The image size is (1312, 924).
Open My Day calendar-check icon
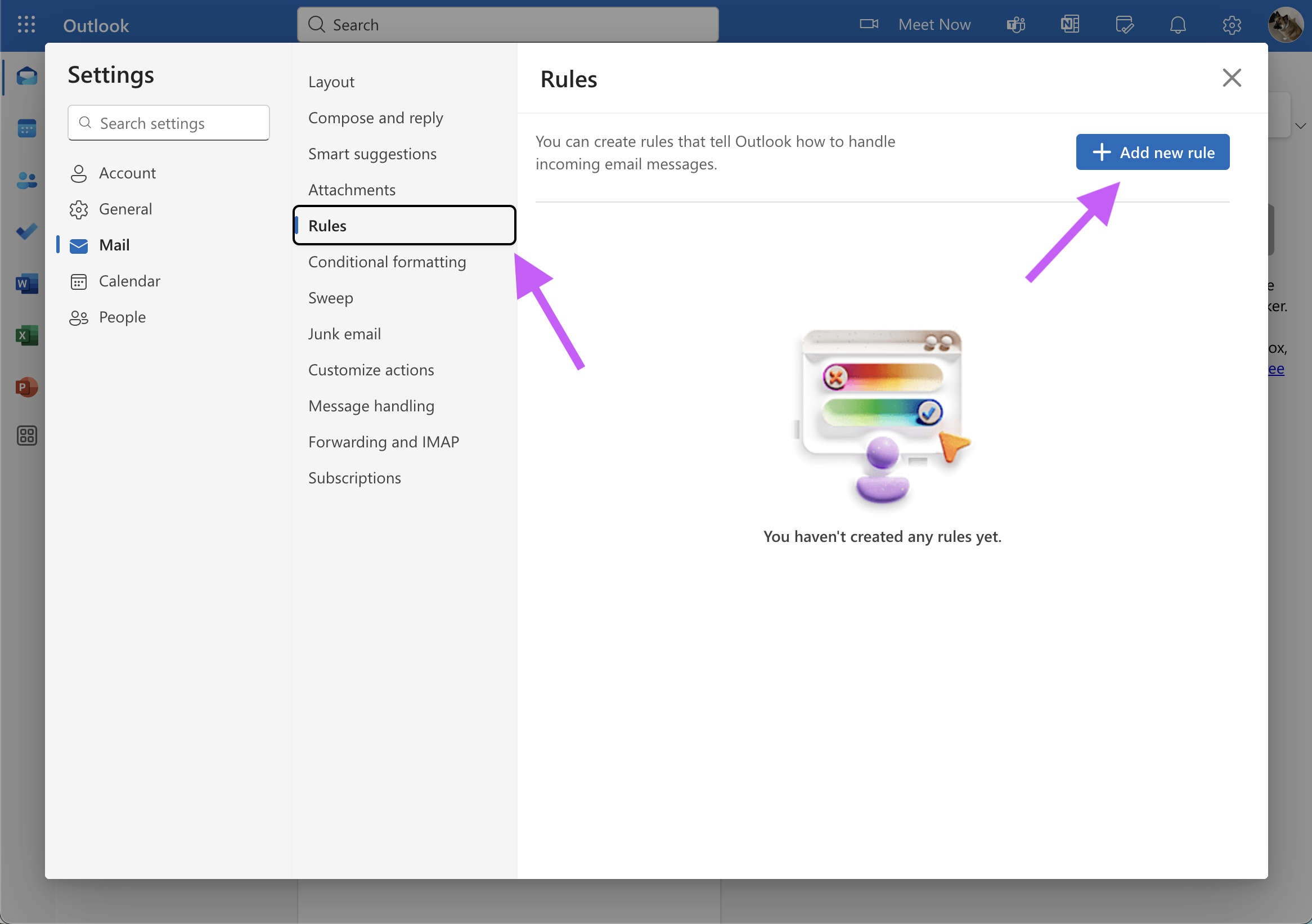pos(1124,25)
